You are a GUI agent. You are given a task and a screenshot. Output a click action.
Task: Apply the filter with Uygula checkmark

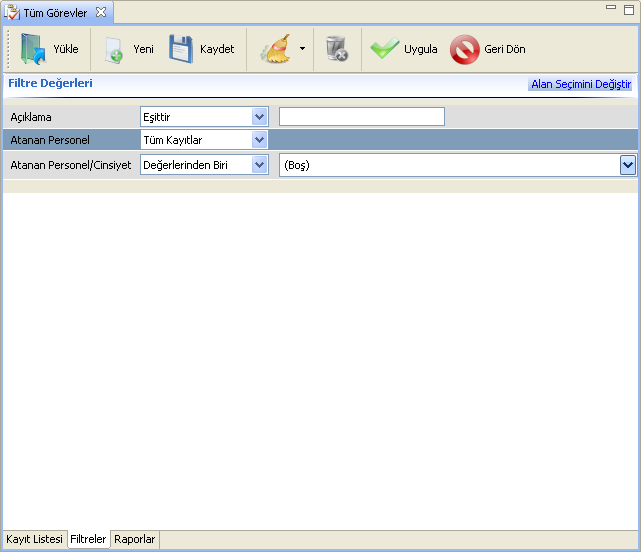[x=385, y=49]
